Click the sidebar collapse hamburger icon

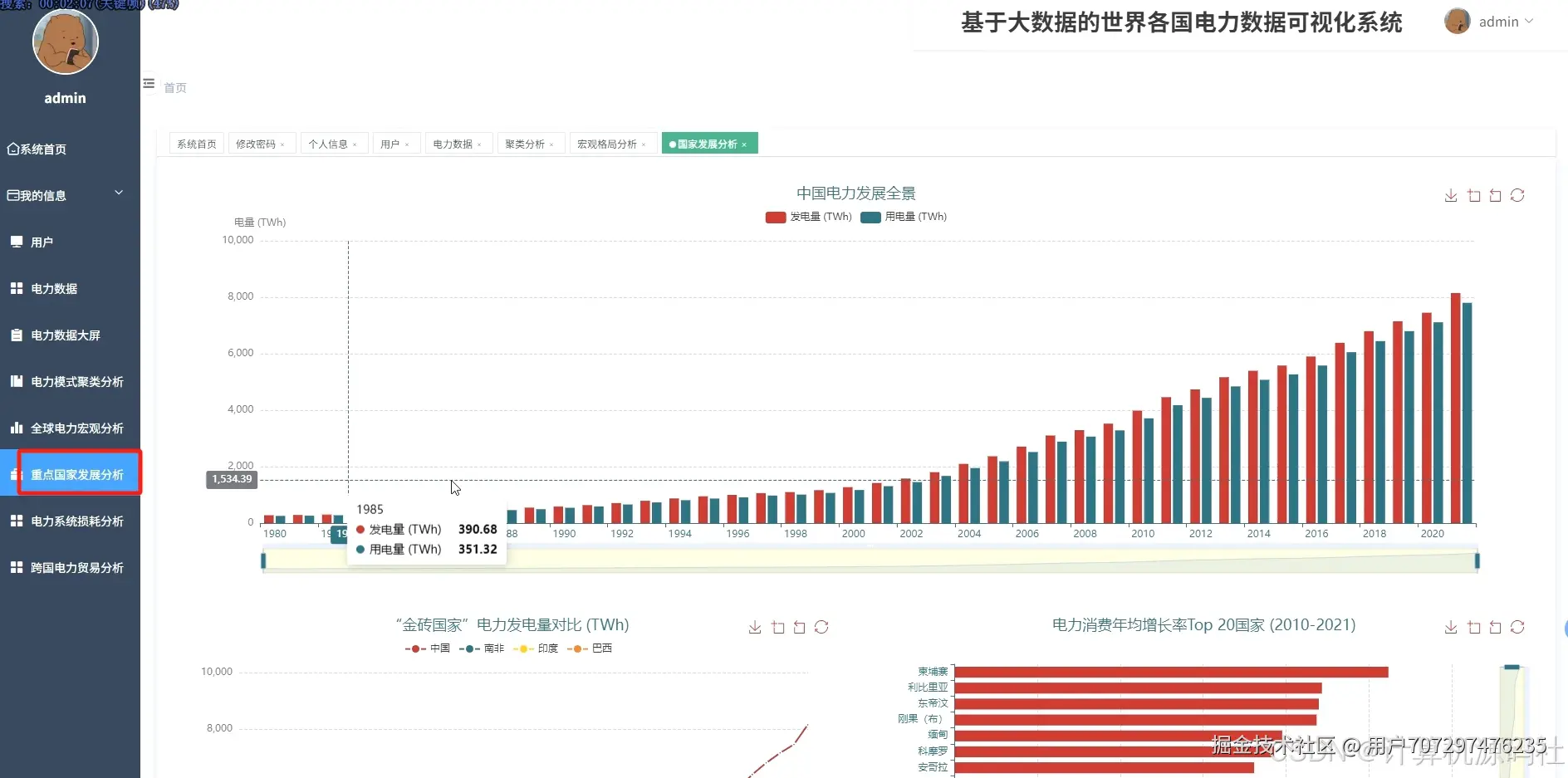[148, 84]
